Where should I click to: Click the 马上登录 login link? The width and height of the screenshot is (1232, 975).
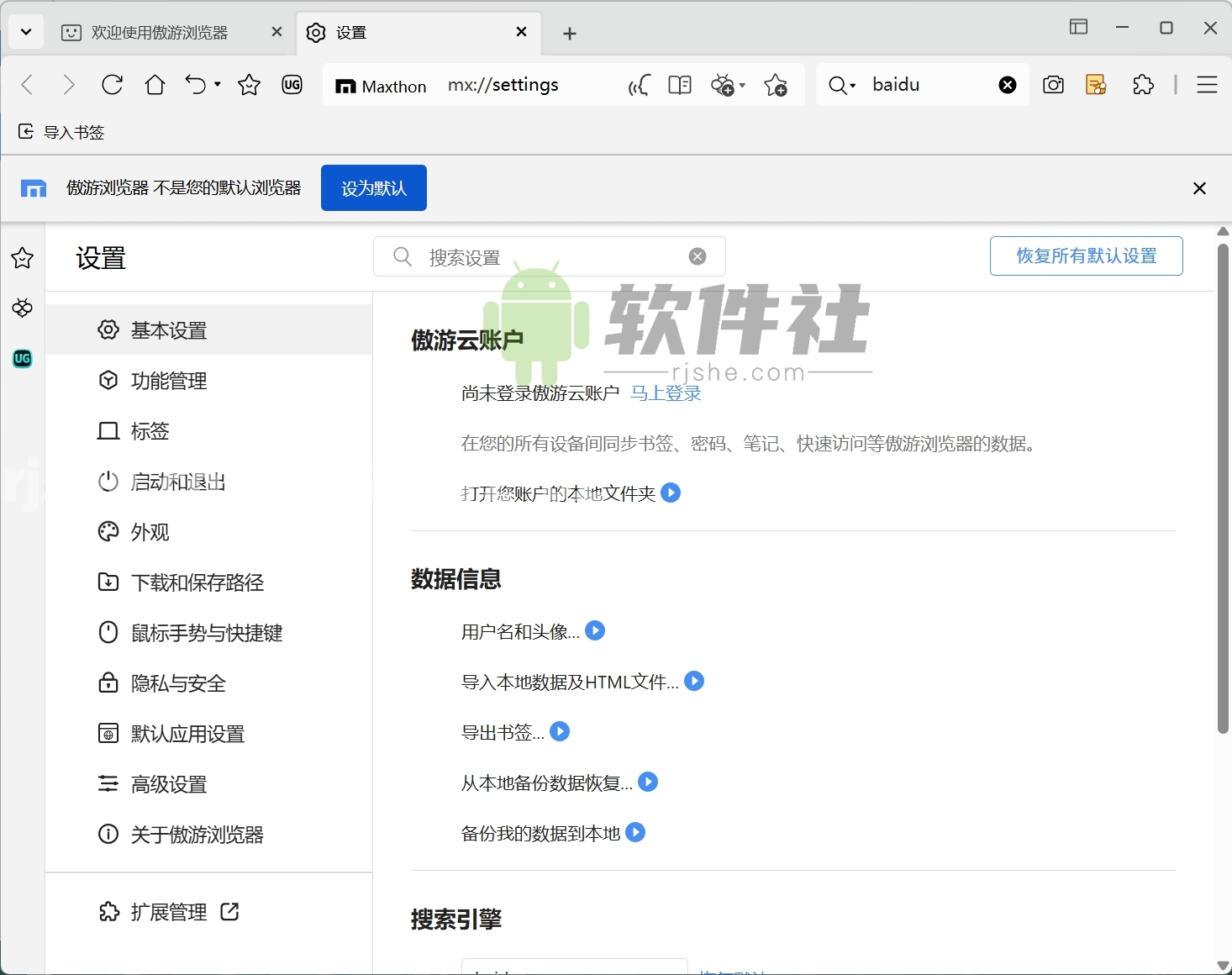665,393
